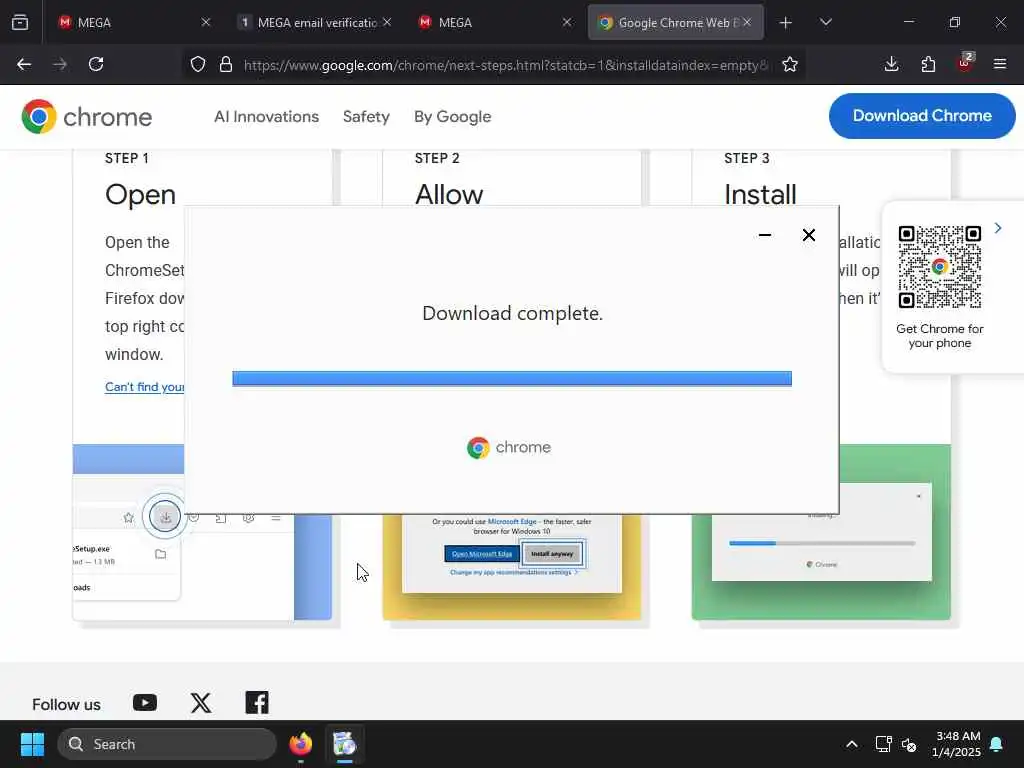
Task: Click the Get Chrome for your phone QR code
Action: [x=940, y=267]
